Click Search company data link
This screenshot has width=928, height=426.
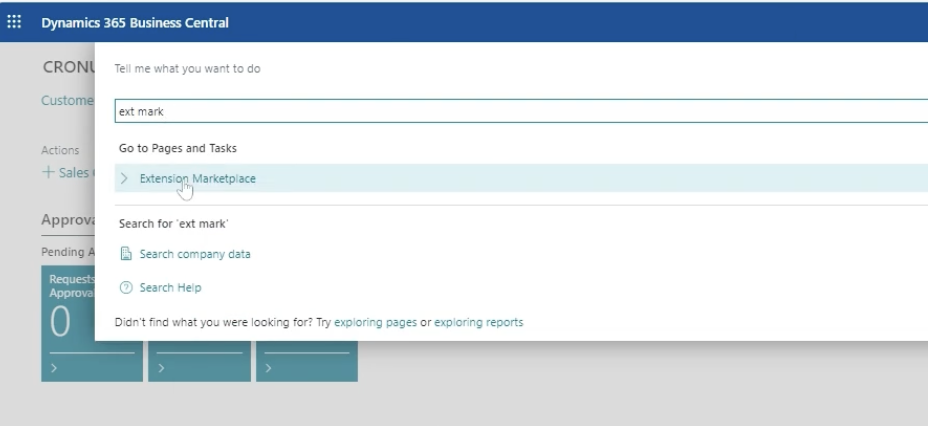195,254
